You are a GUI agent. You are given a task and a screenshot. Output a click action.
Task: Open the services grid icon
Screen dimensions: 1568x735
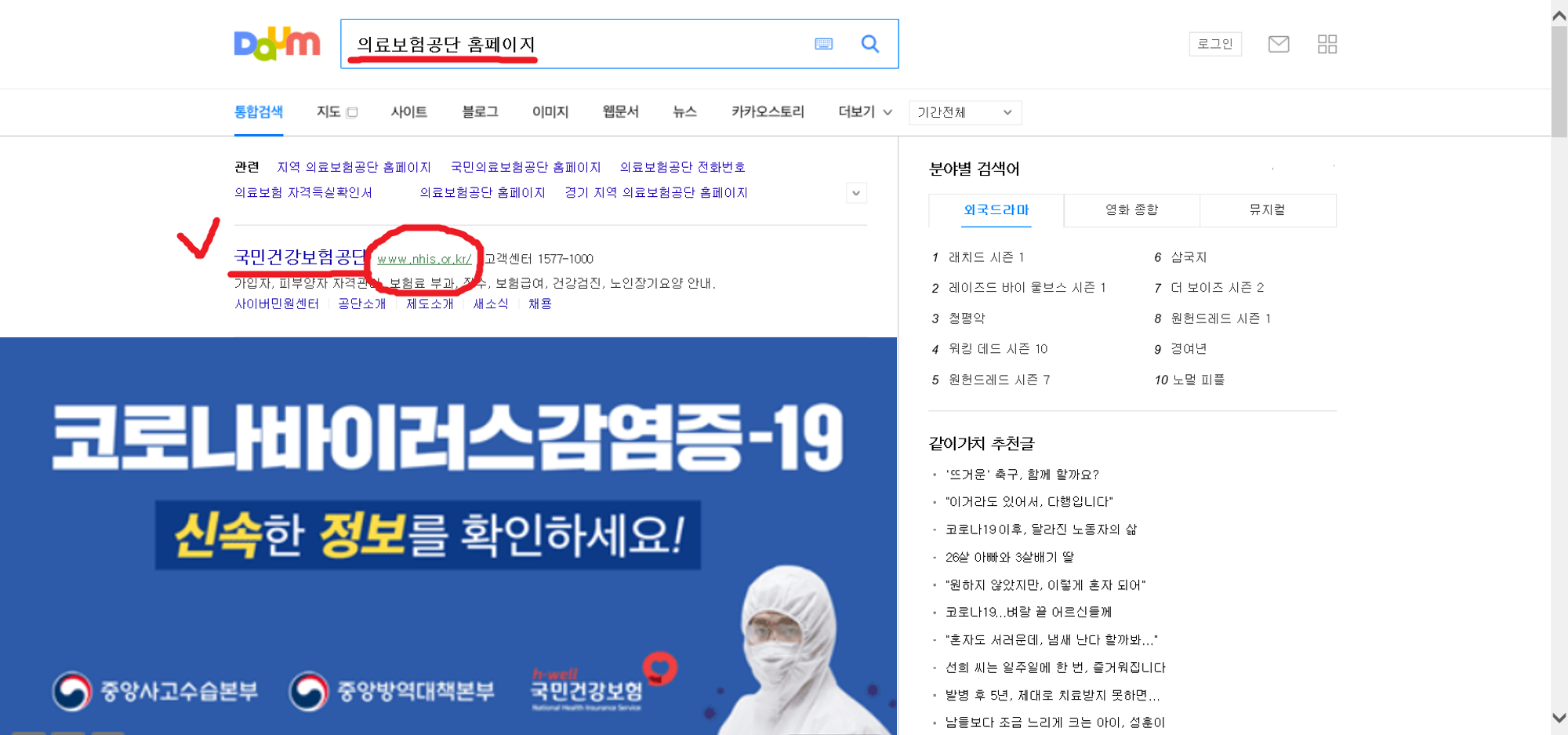point(1327,44)
